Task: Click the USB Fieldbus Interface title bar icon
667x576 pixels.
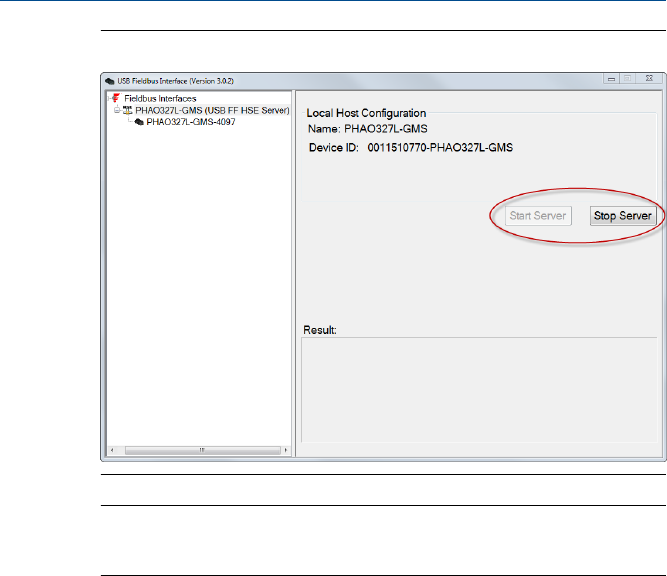Action: 110,81
